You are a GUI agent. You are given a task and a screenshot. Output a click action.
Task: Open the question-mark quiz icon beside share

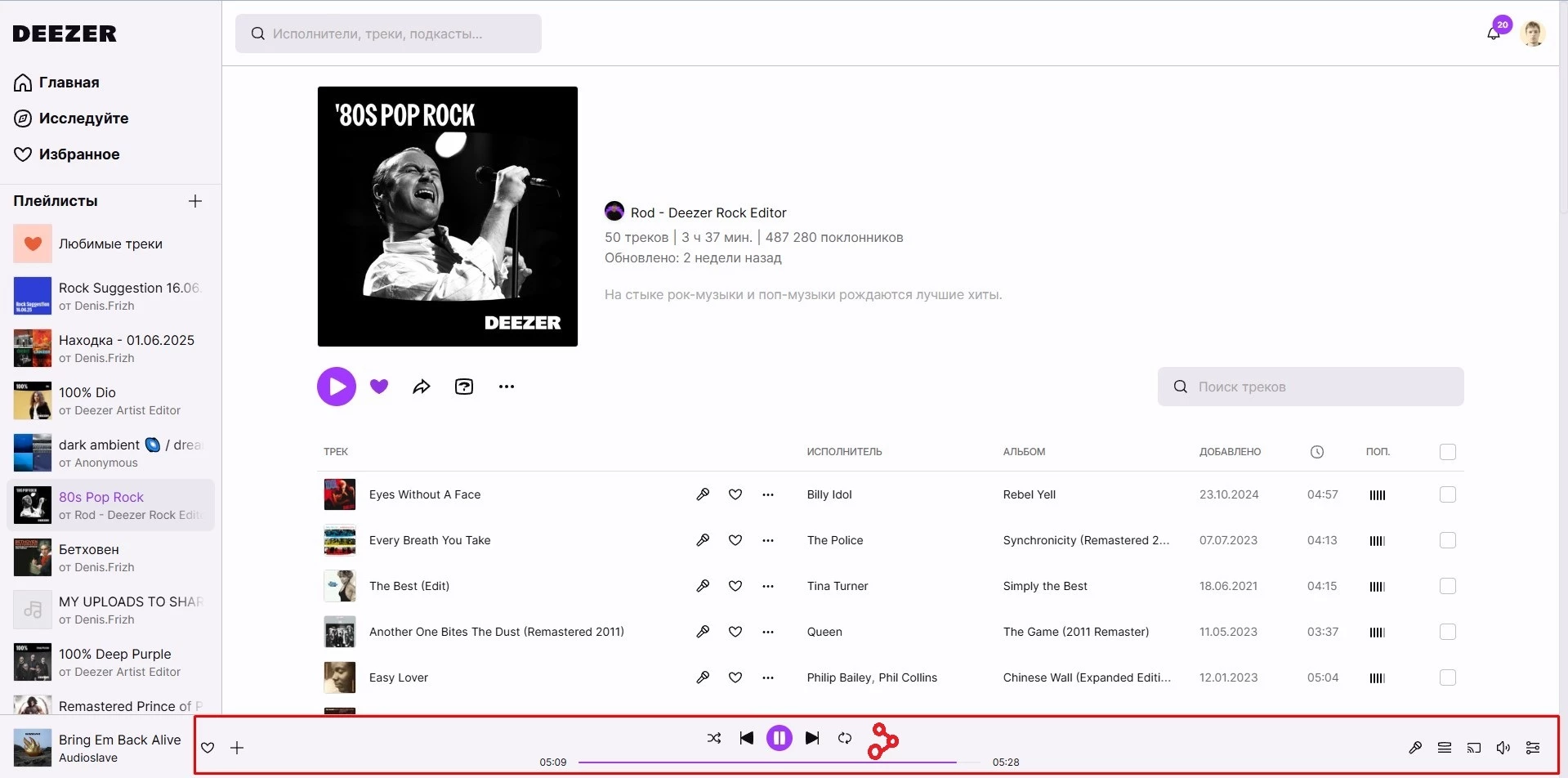464,387
